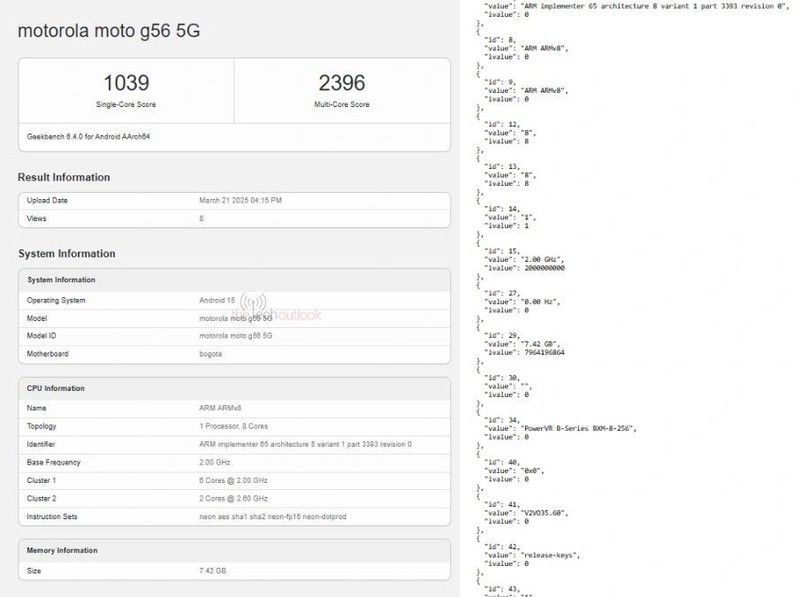
Task: Select the 6 Cores @ 2.00 GHz value
Action: (234, 480)
